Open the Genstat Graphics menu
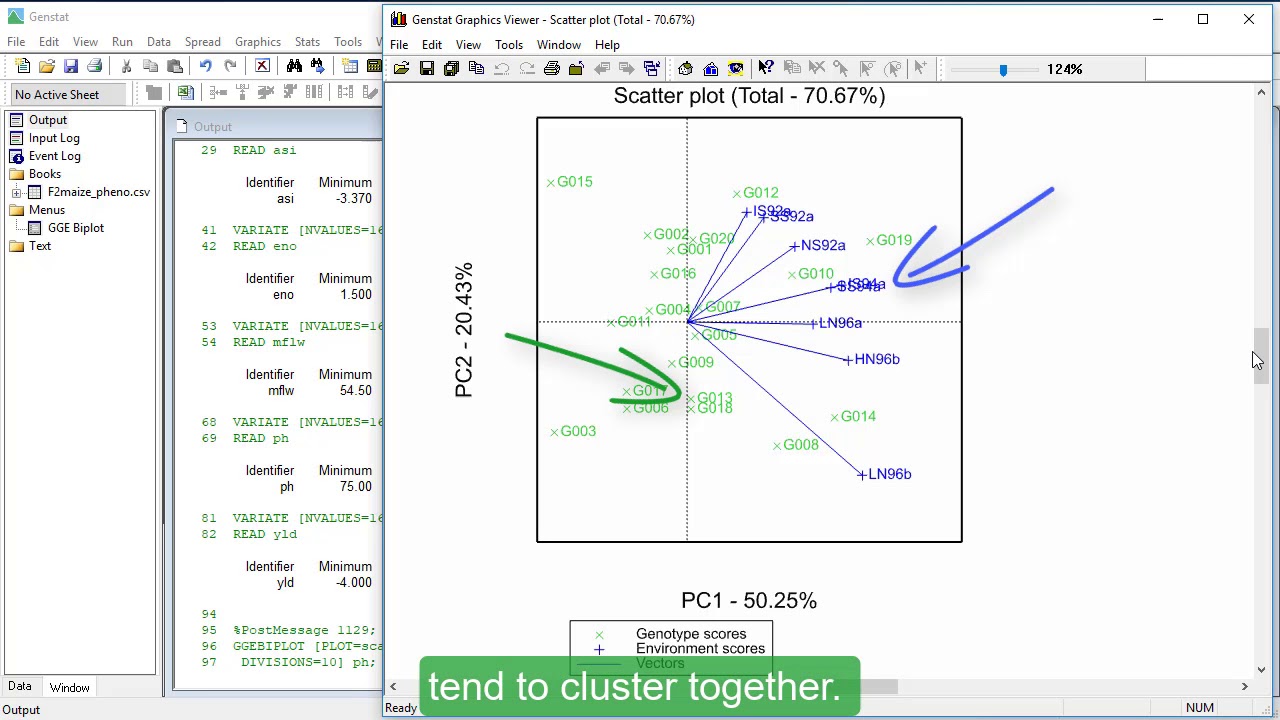This screenshot has height=720, width=1280. tap(258, 42)
